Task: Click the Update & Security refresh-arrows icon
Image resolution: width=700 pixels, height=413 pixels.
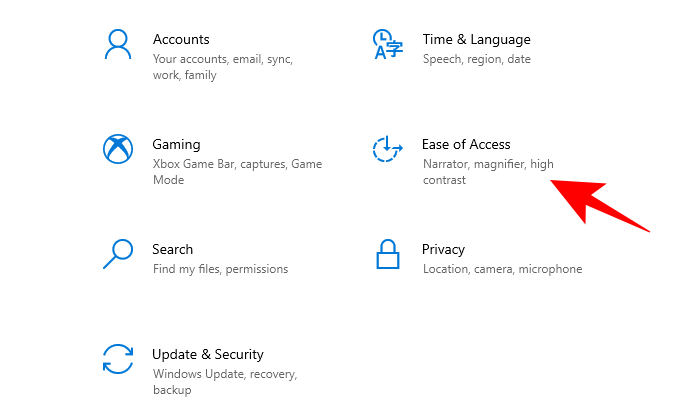Action: (118, 359)
